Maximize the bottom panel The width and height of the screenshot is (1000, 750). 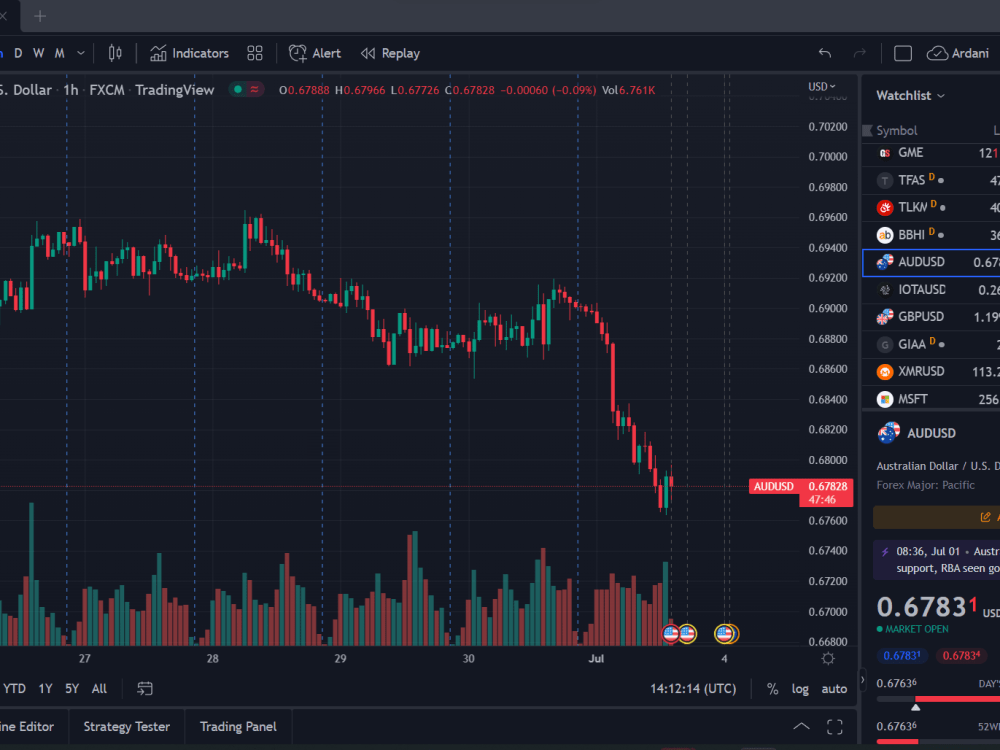tap(834, 726)
